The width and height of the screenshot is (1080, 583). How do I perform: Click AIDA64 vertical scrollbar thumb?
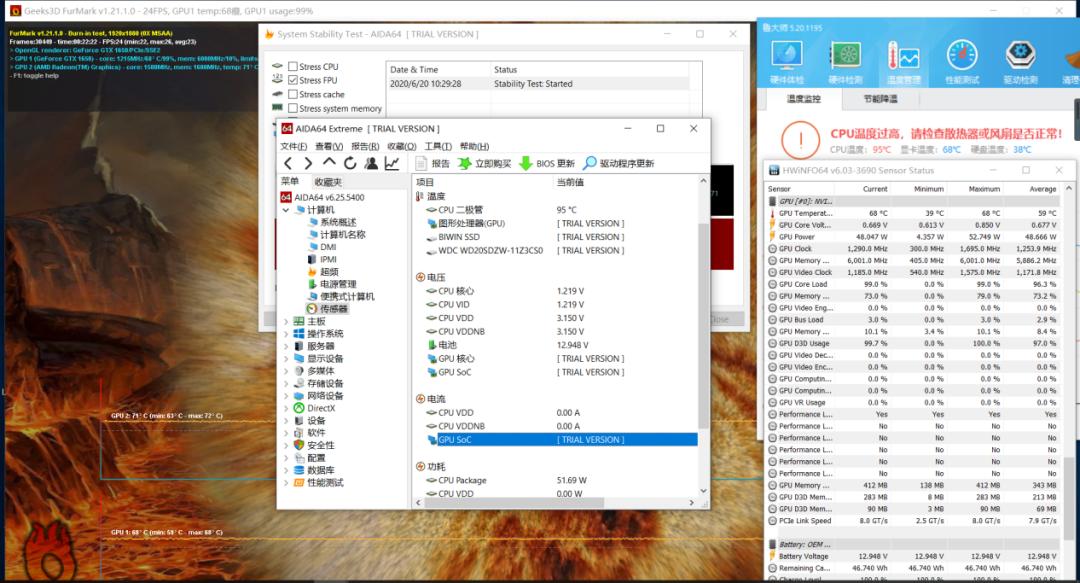point(703,325)
